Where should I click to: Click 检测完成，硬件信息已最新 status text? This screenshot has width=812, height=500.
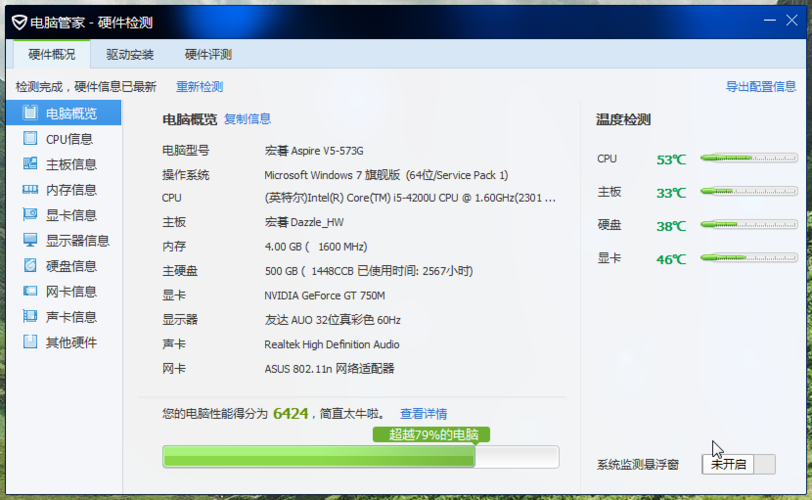86,86
